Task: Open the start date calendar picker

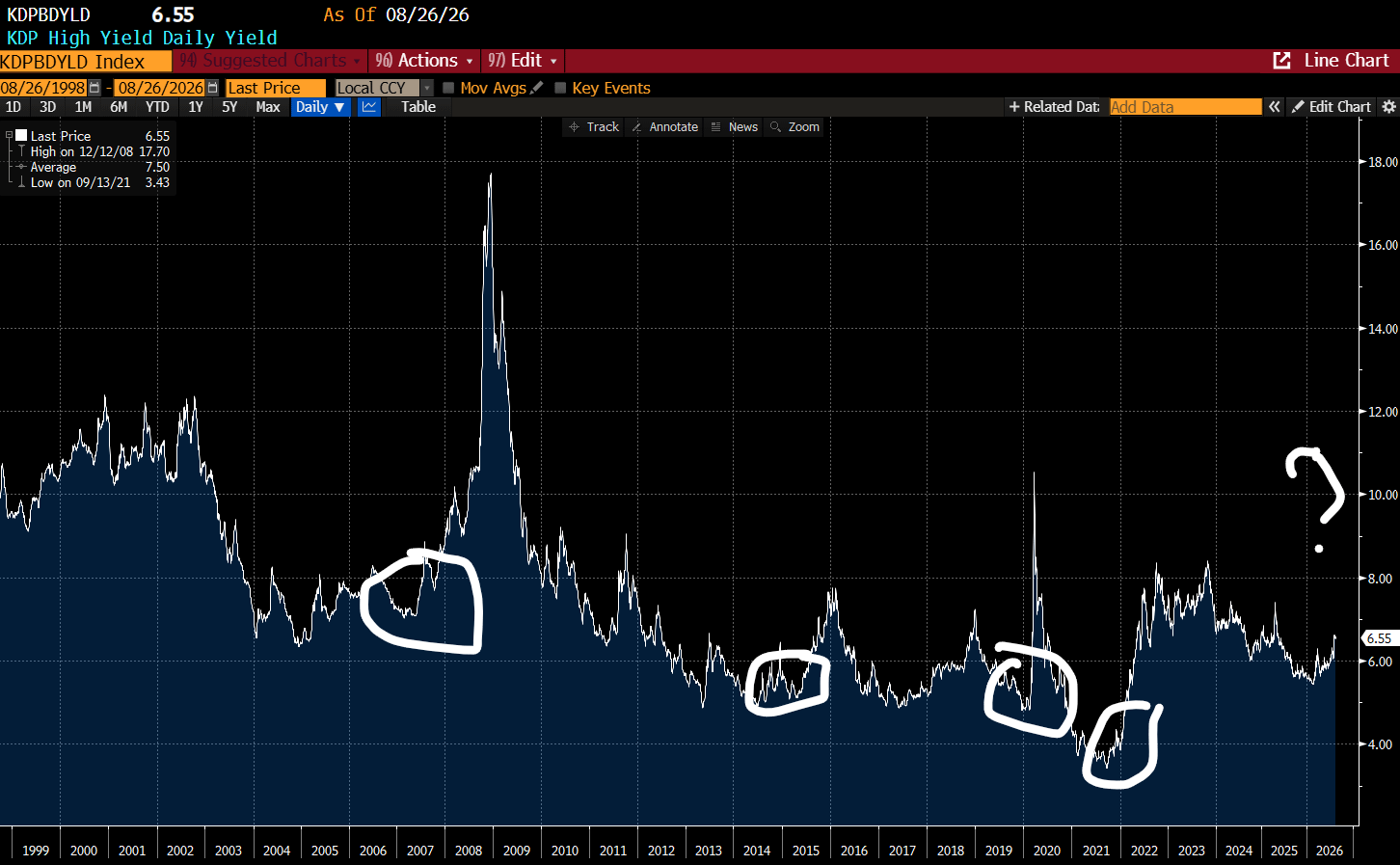Action: (x=94, y=88)
